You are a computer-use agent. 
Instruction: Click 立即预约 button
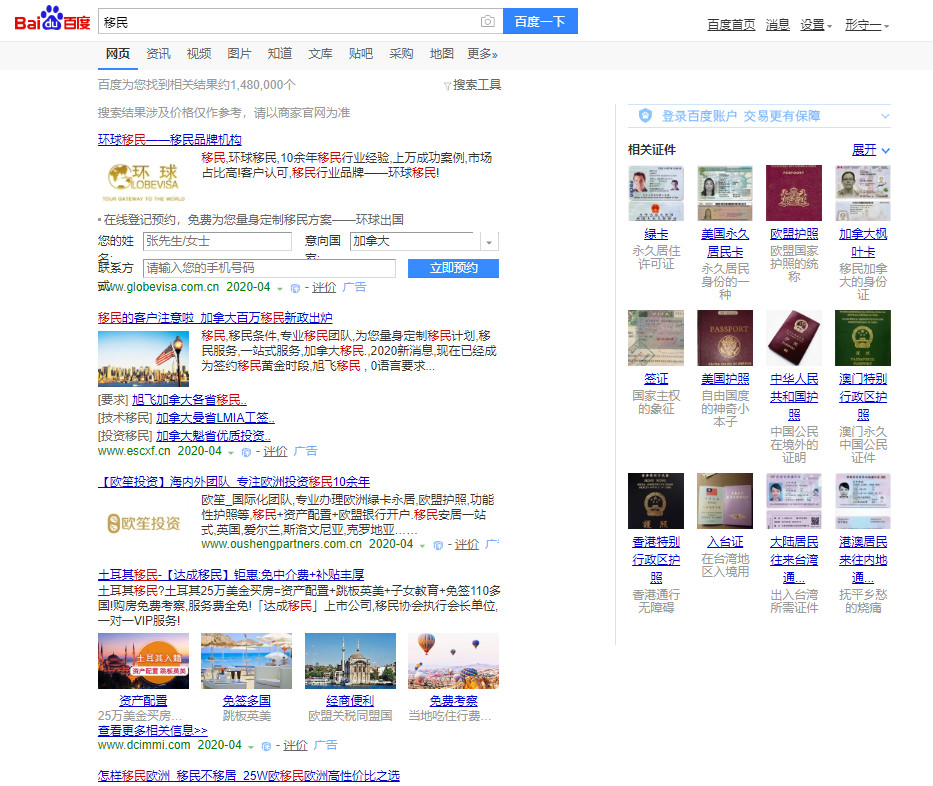point(453,268)
